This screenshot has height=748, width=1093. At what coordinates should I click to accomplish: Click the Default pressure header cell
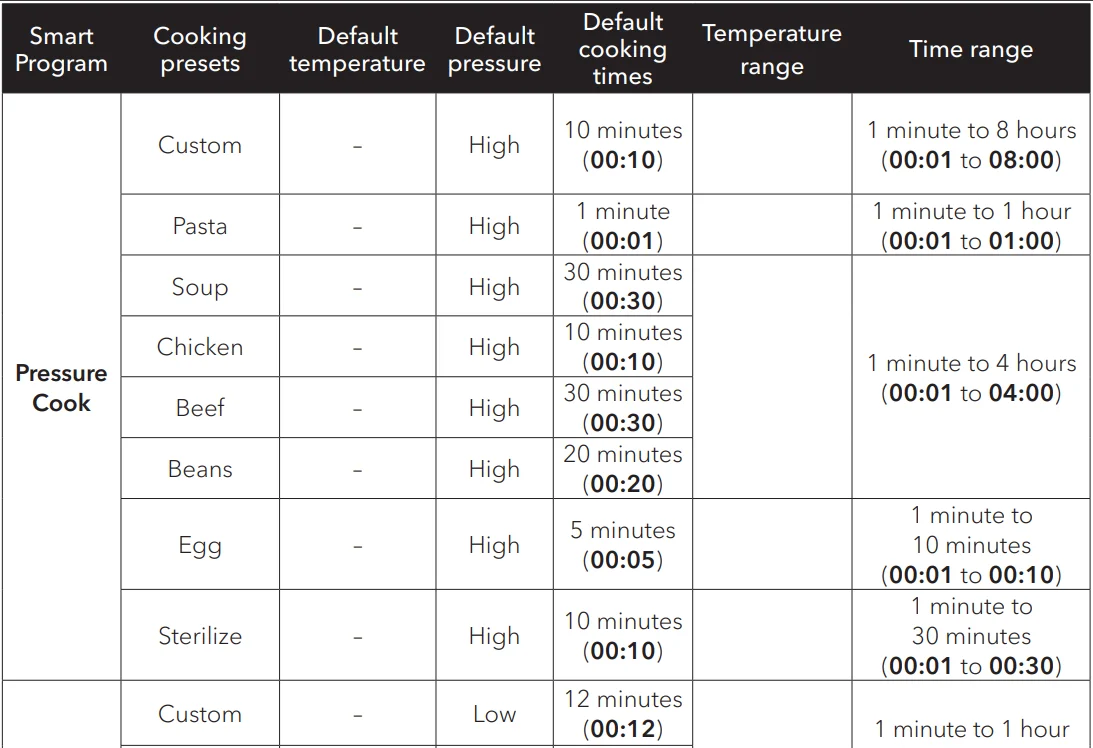(494, 50)
